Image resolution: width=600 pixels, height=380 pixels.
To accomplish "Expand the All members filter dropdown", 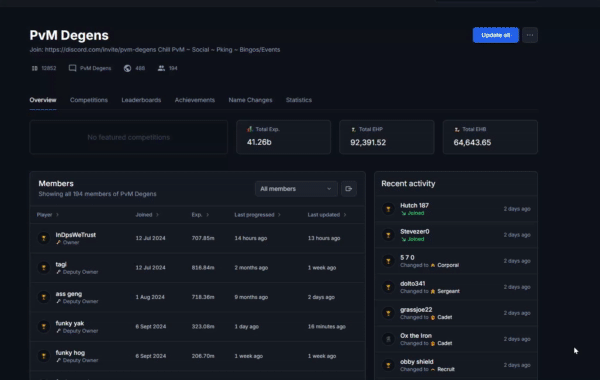I will click(x=296, y=189).
